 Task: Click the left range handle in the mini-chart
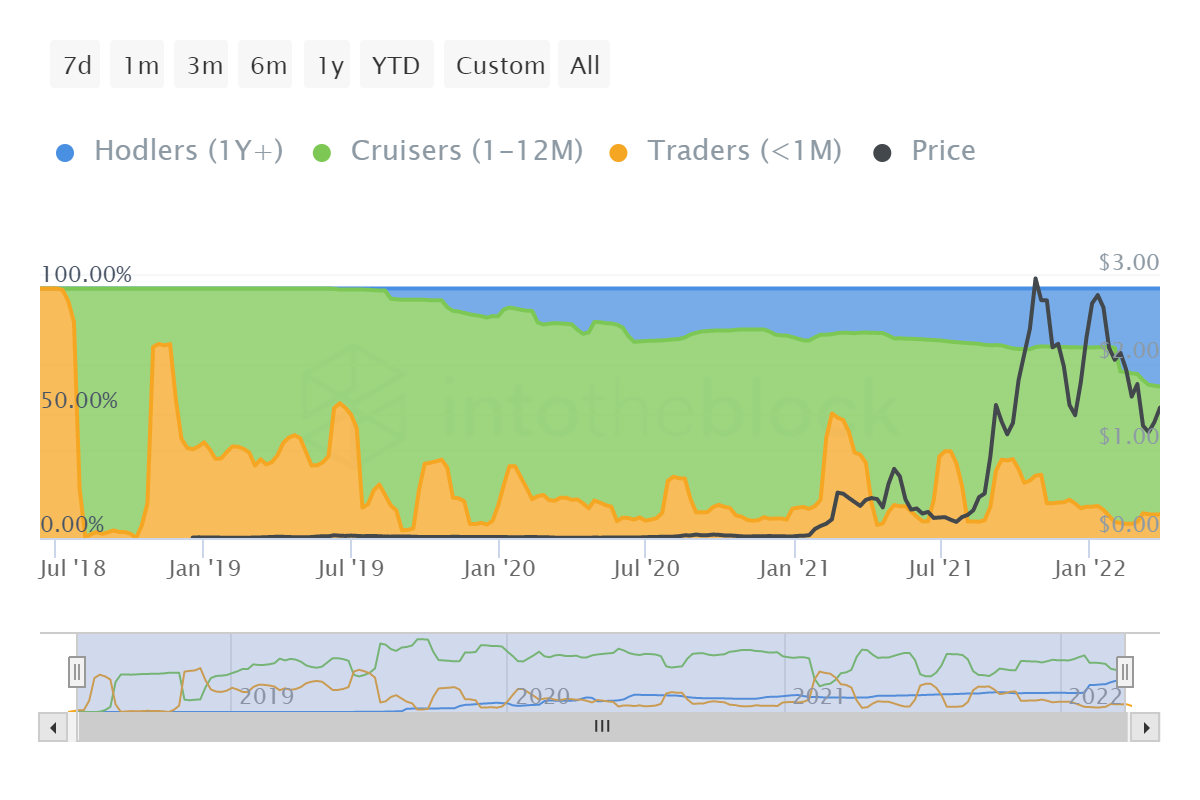click(77, 672)
